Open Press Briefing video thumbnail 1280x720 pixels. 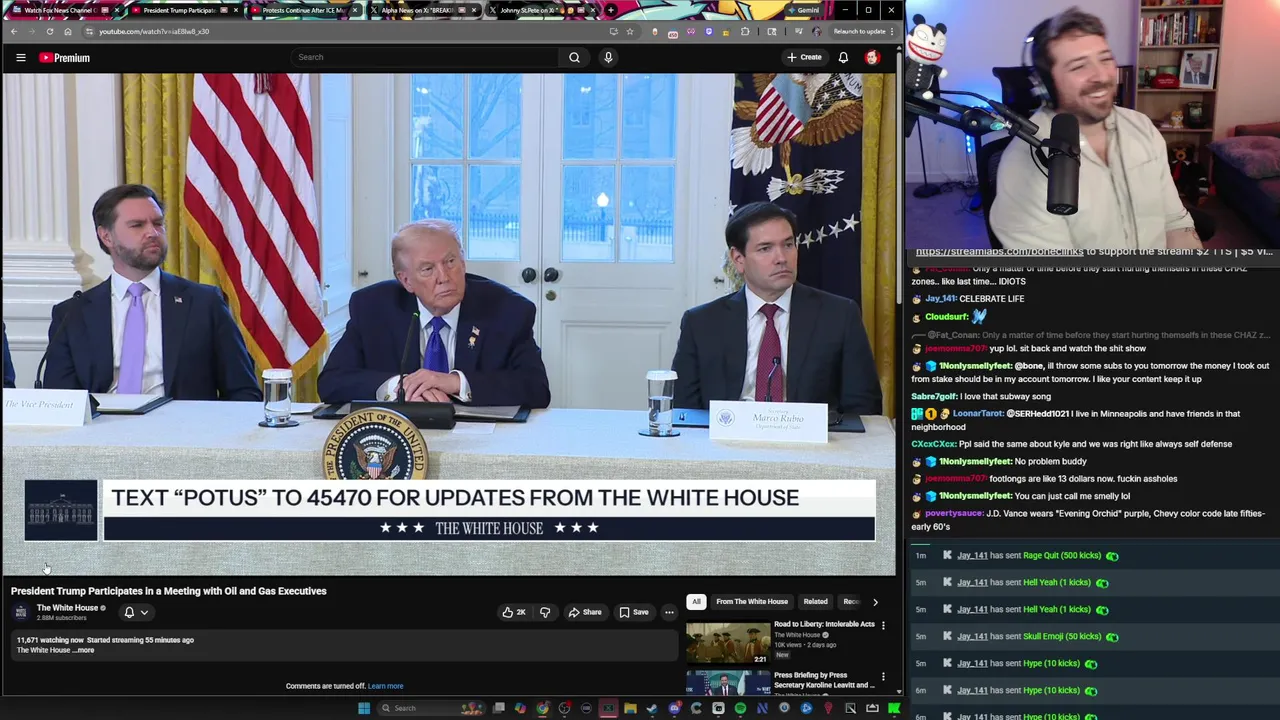[x=728, y=683]
